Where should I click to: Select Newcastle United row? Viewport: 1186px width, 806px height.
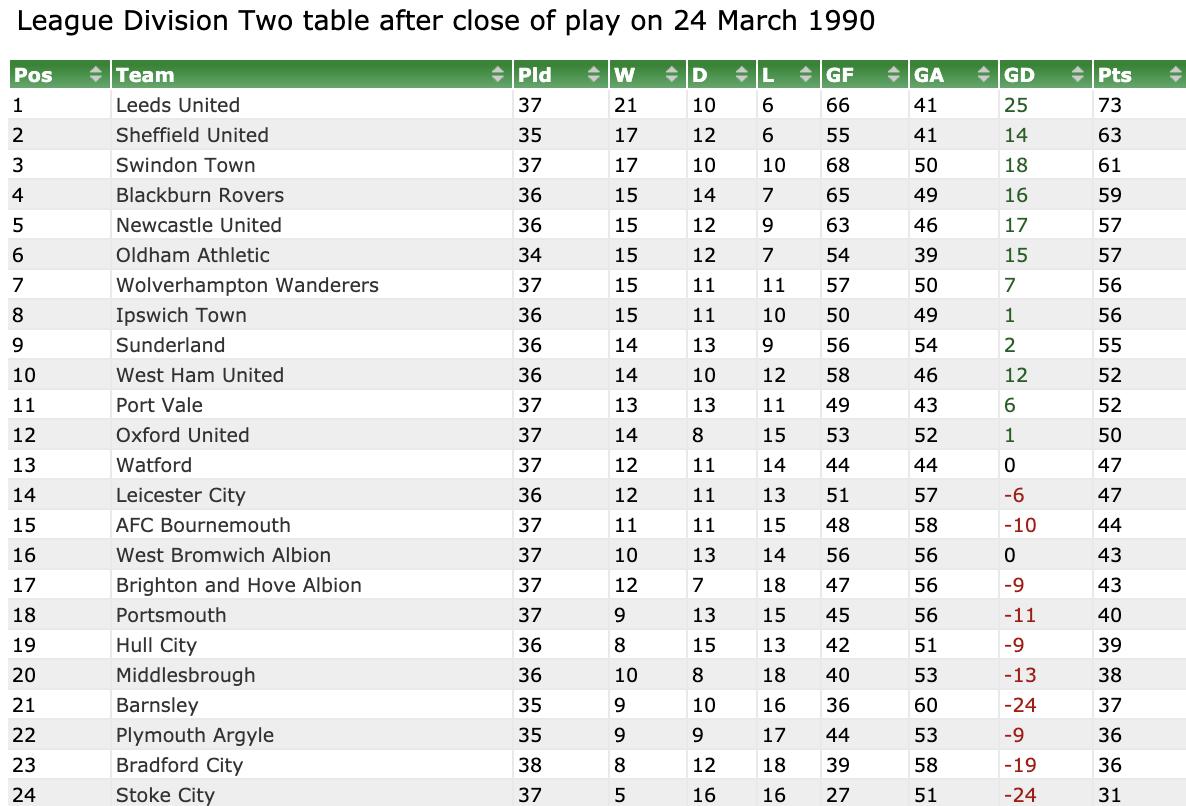(598, 225)
